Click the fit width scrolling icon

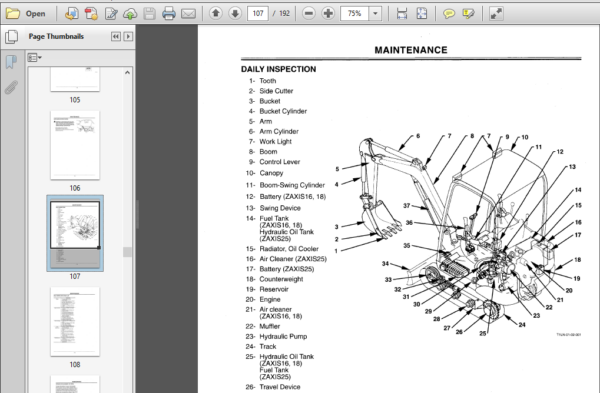[402, 14]
